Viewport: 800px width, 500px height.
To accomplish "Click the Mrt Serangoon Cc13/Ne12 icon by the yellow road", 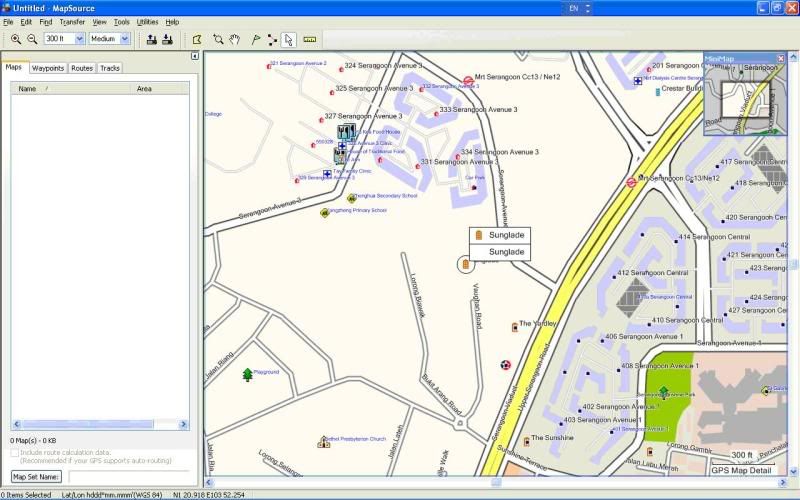I will coord(631,182).
